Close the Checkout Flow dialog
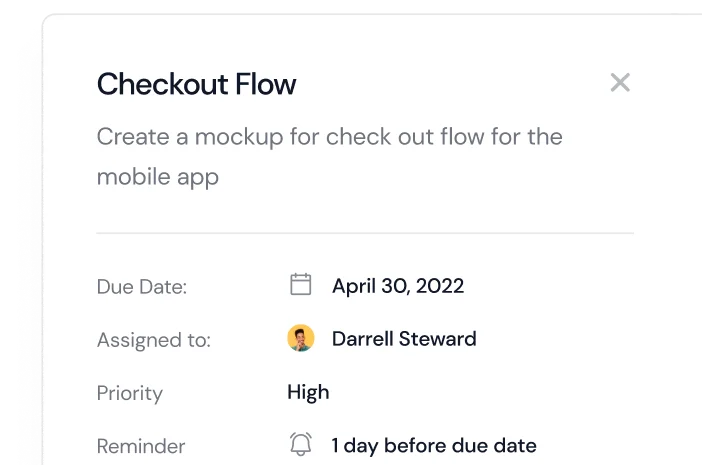 point(620,83)
